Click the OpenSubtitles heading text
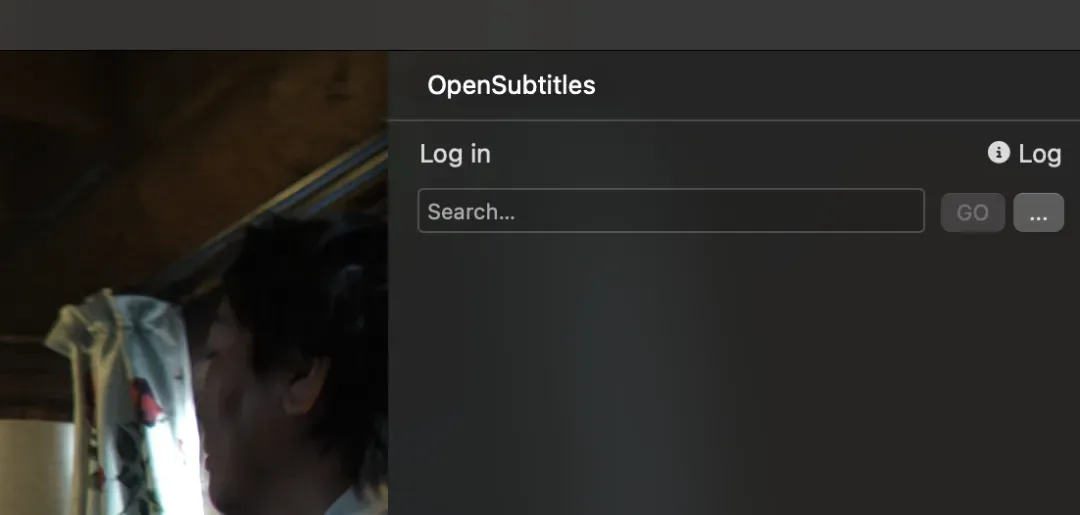The width and height of the screenshot is (1080, 515). pos(511,85)
